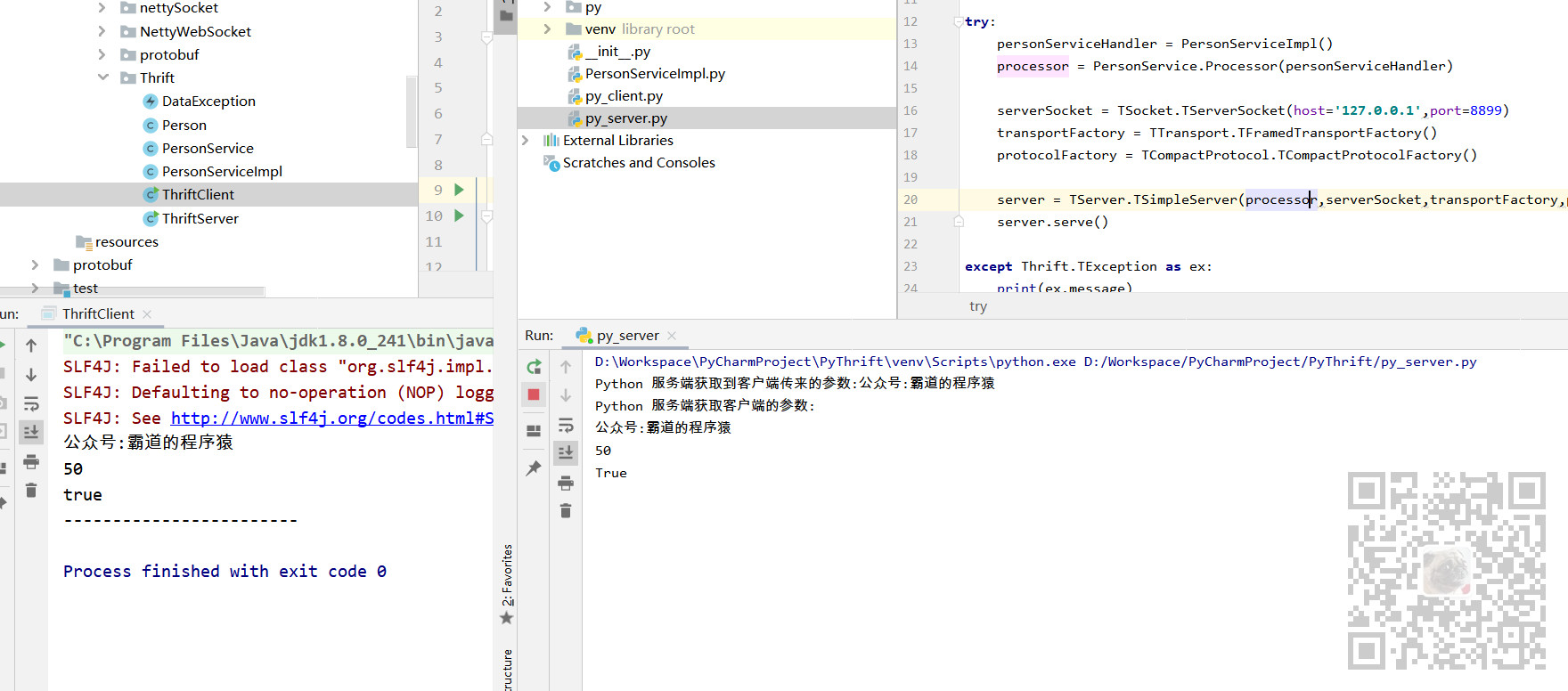Click the QR code image
Image resolution: width=1568 pixels, height=691 pixels.
[1446, 570]
